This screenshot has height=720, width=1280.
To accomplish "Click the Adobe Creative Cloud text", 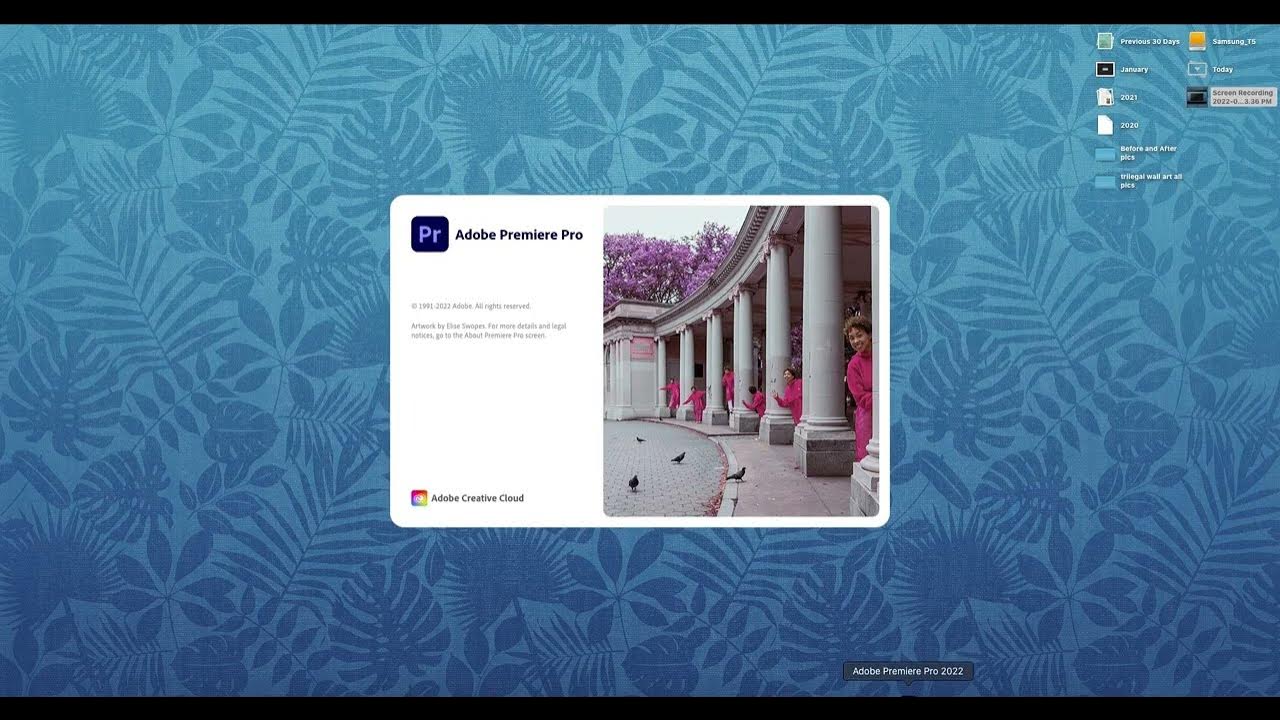I will tap(478, 498).
